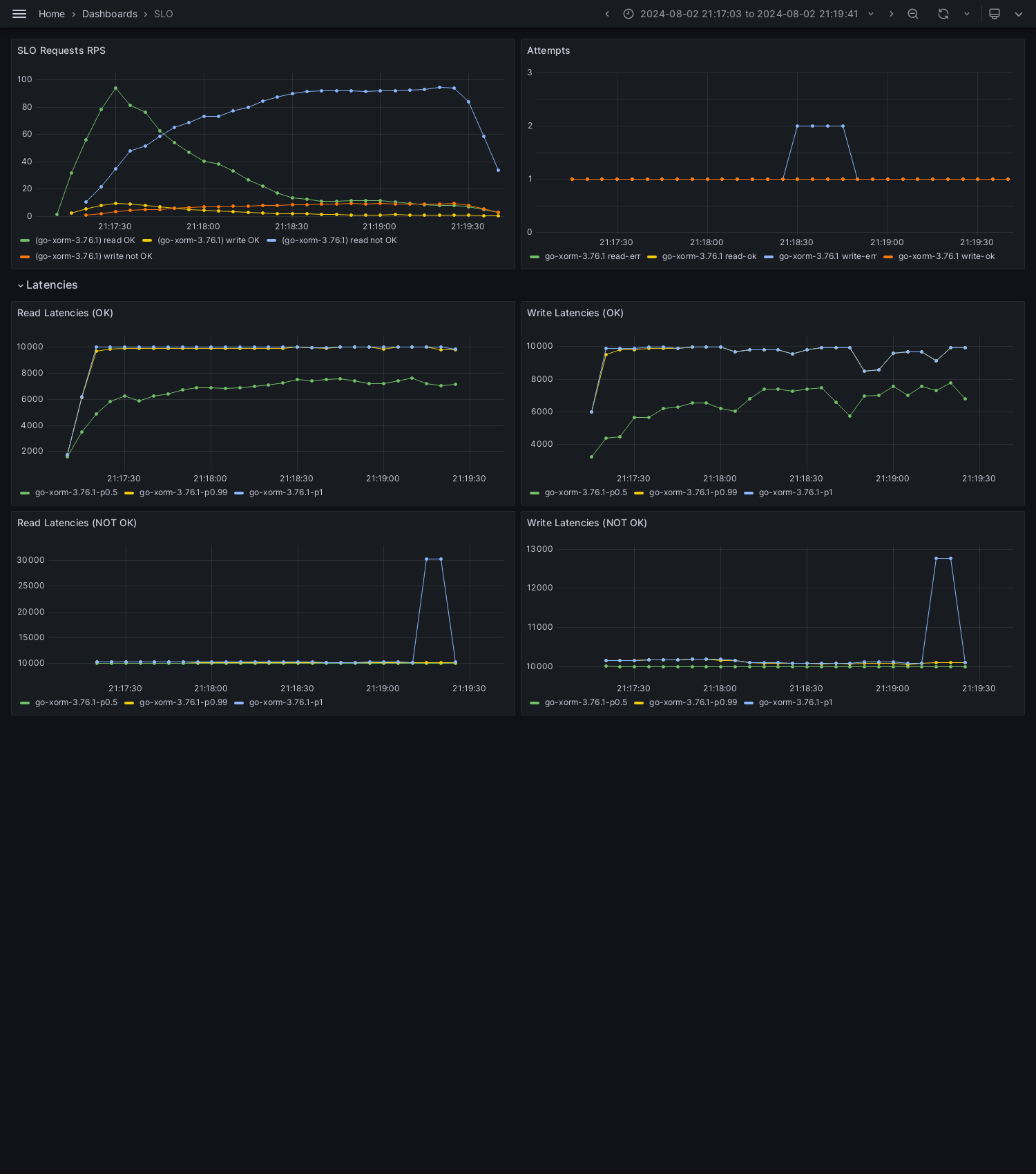Click the p1 spike in Write Latencies (NOT OK)
The width and height of the screenshot is (1036, 1174).
pos(943,558)
